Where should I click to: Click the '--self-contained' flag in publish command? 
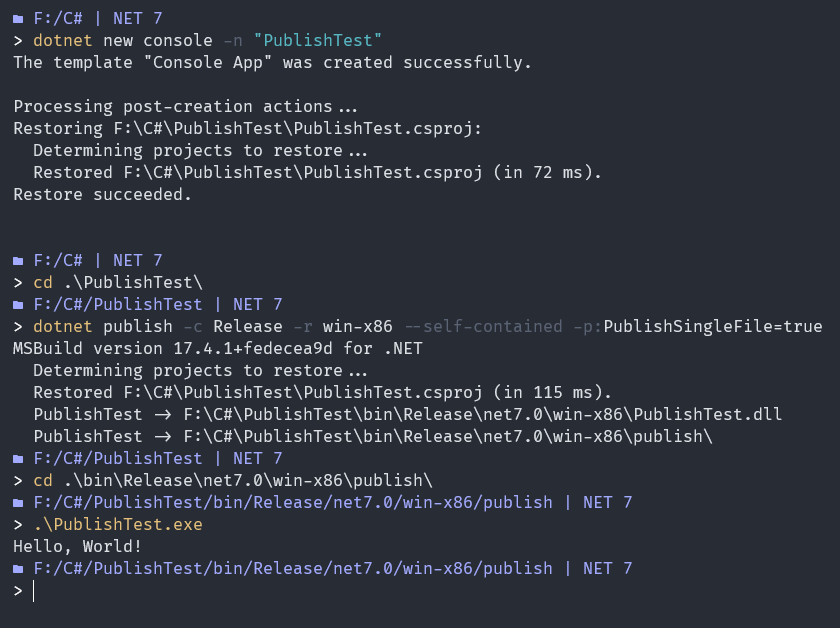462,326
